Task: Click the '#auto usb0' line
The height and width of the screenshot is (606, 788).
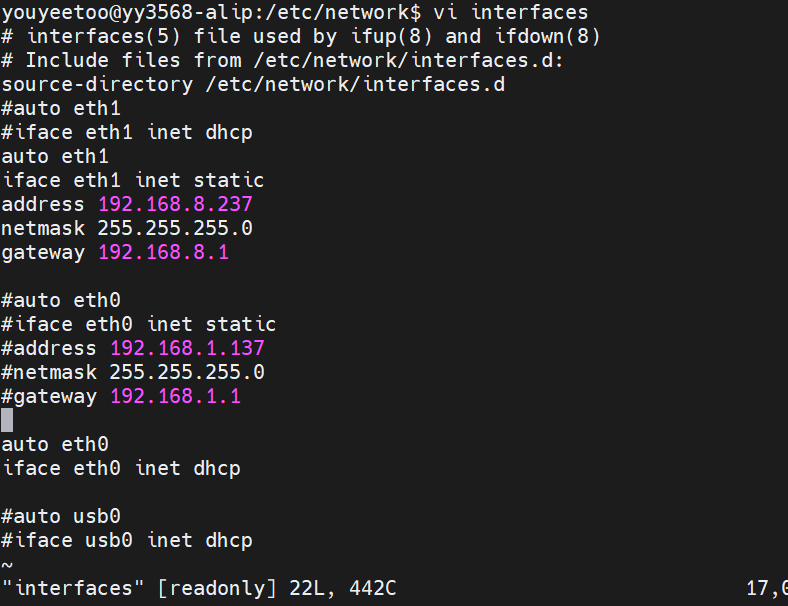Action: point(61,516)
